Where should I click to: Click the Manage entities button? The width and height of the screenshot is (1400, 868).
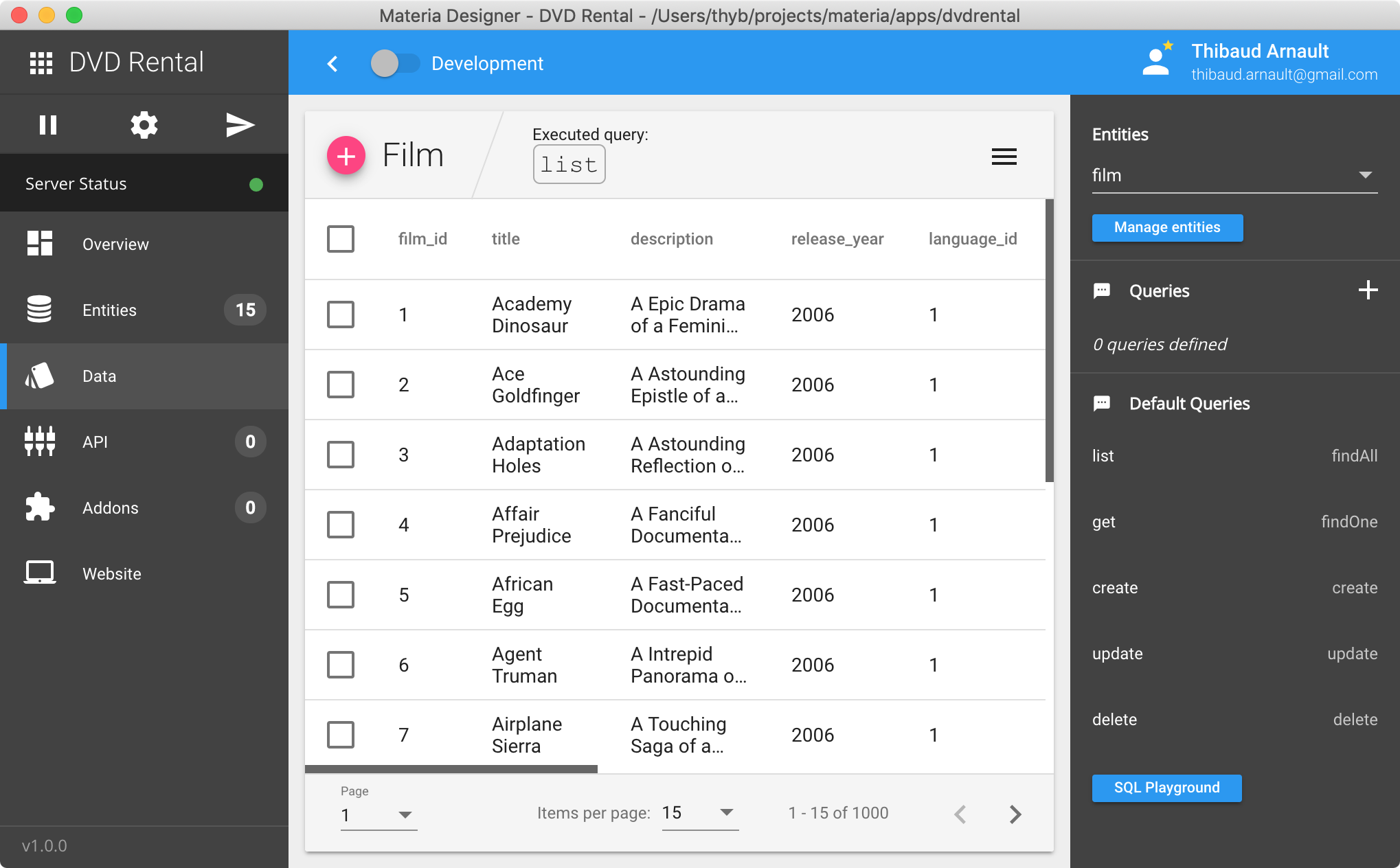coord(1166,227)
